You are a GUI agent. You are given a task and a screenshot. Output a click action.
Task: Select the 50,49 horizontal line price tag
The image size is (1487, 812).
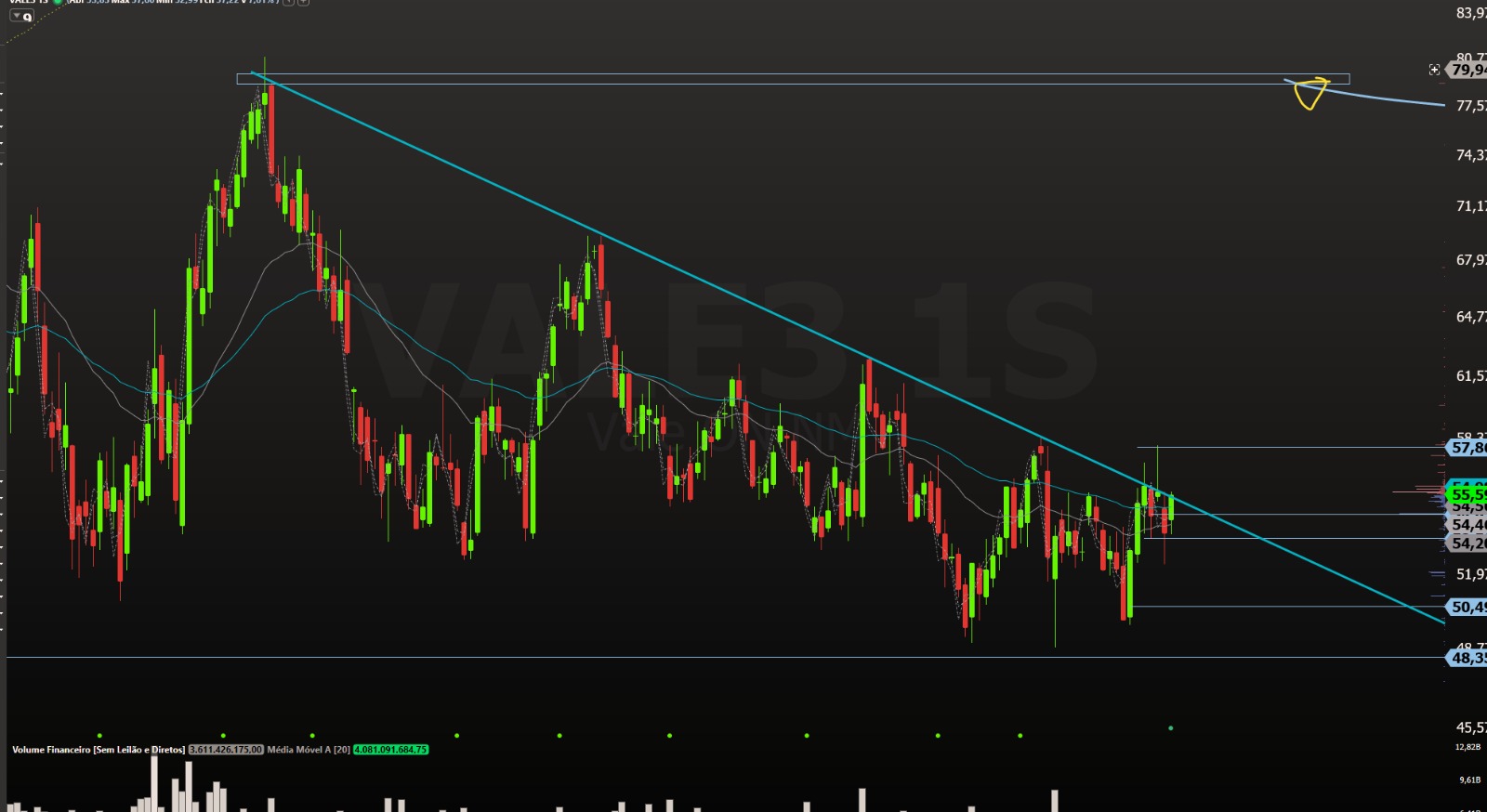click(1467, 607)
